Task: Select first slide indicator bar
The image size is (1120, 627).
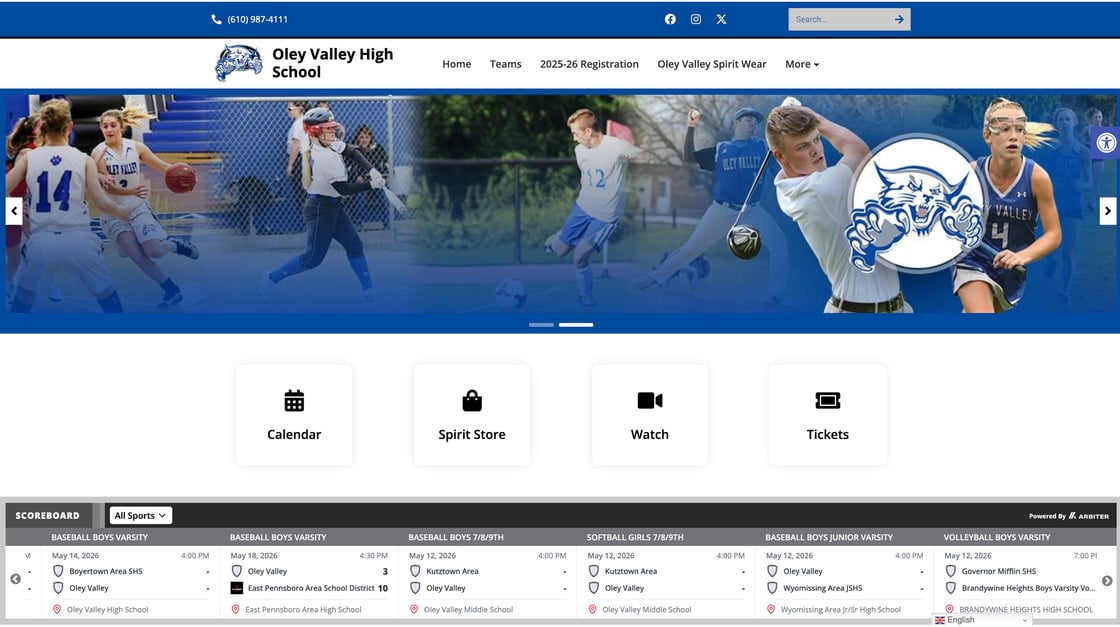Action: (541, 325)
